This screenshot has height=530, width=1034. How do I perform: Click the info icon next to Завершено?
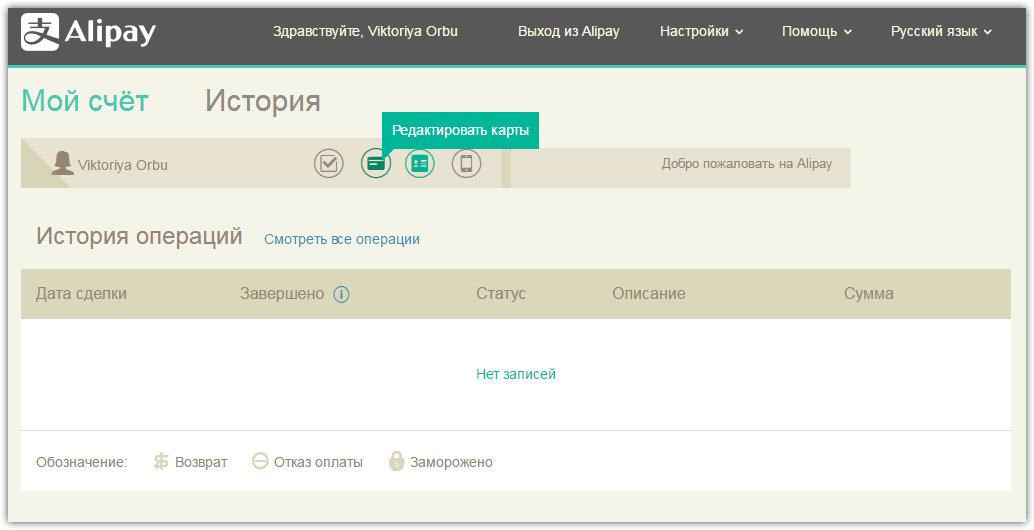tap(341, 294)
